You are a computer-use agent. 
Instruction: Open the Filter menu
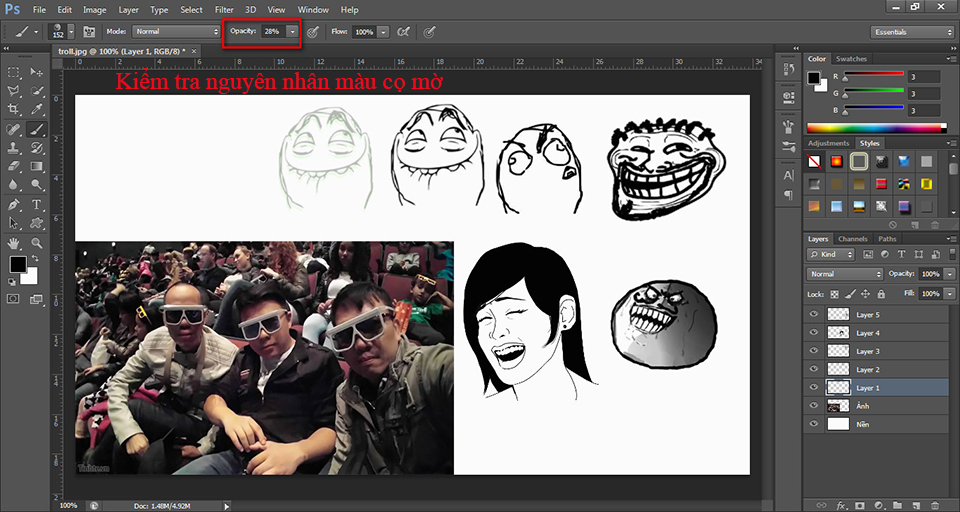coord(224,10)
